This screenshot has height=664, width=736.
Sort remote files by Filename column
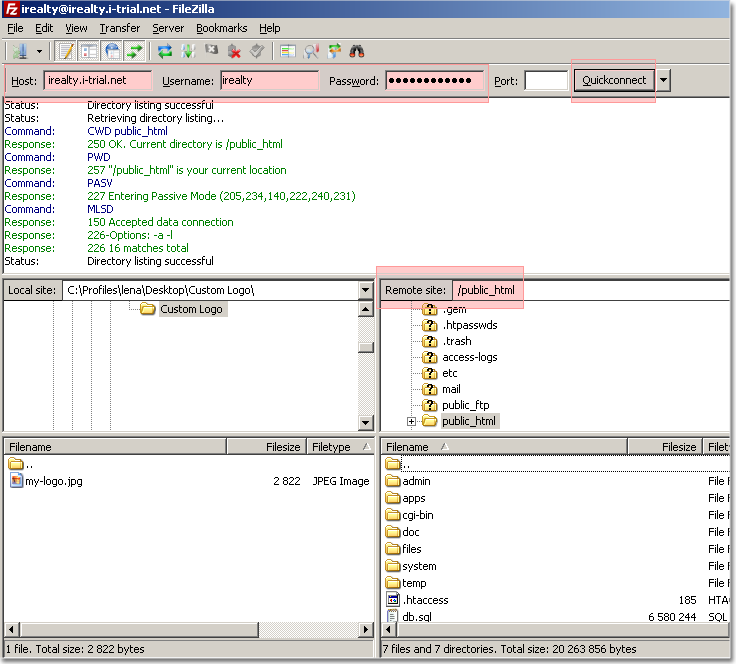click(504, 447)
